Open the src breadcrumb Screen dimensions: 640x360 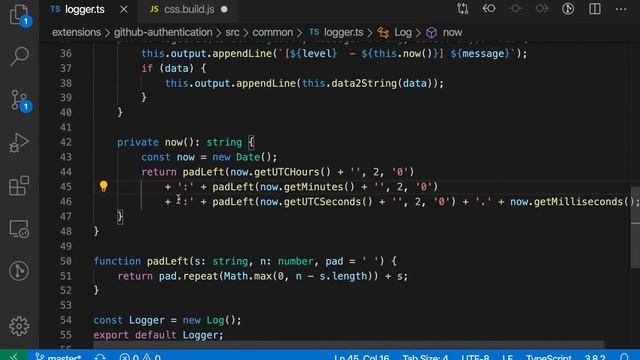(x=232, y=32)
